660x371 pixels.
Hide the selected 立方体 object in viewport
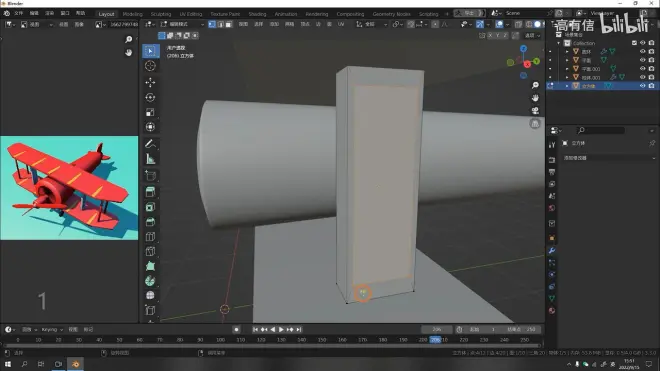click(x=642, y=85)
